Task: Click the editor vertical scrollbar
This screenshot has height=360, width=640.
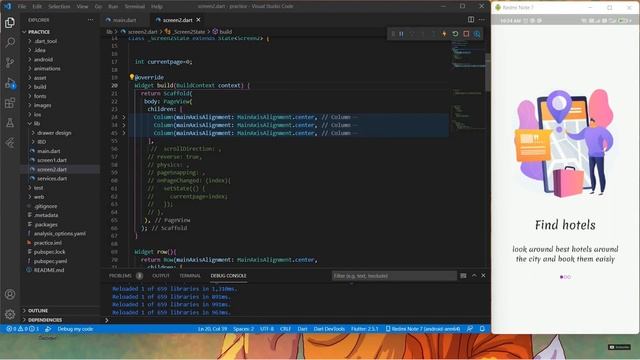Action: point(488,73)
